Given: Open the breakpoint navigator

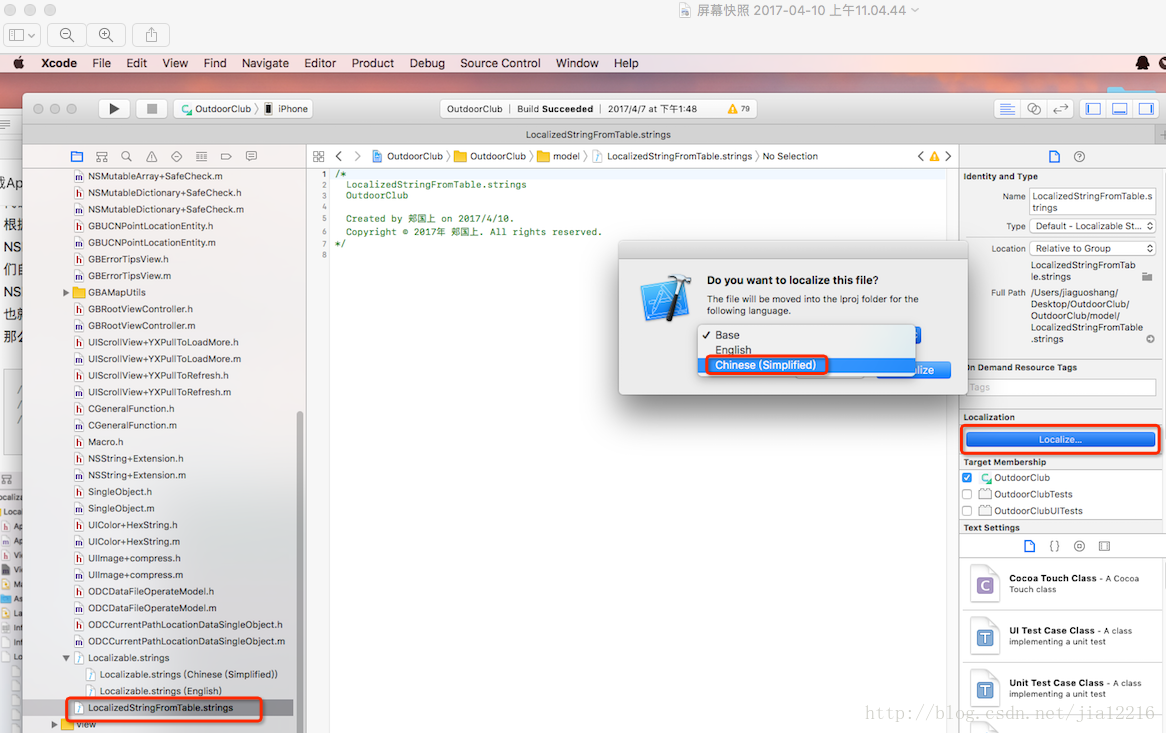Looking at the screenshot, I should (x=226, y=156).
